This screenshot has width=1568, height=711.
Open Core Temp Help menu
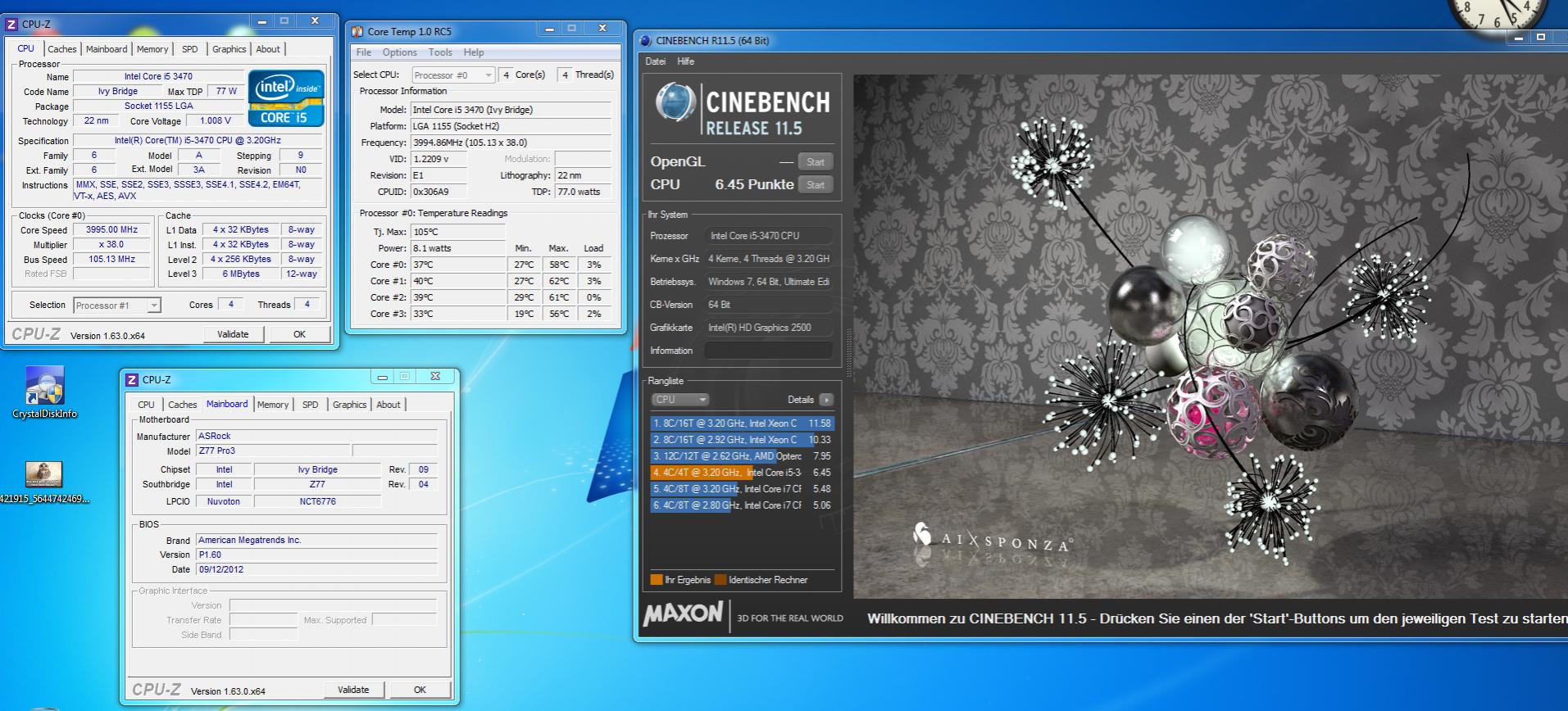tap(474, 52)
